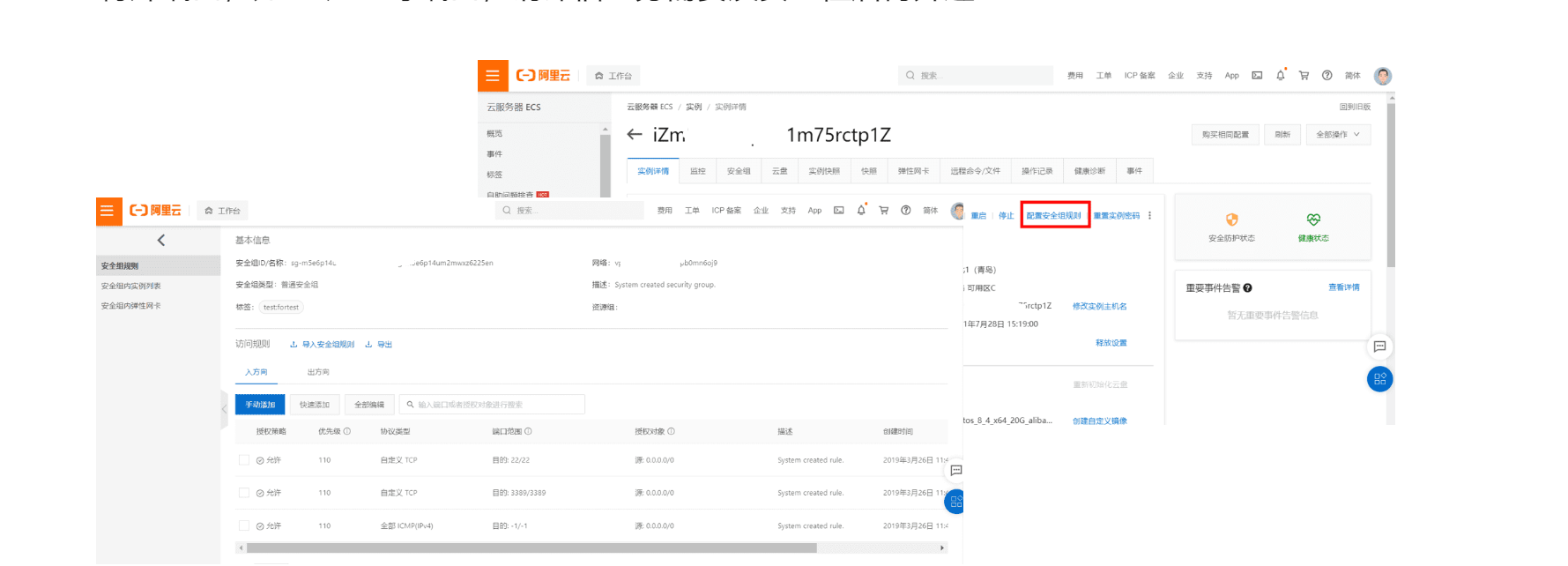The height and width of the screenshot is (566, 1568).
Task: Open 简体 language selector in security group header
Action: [x=930, y=211]
